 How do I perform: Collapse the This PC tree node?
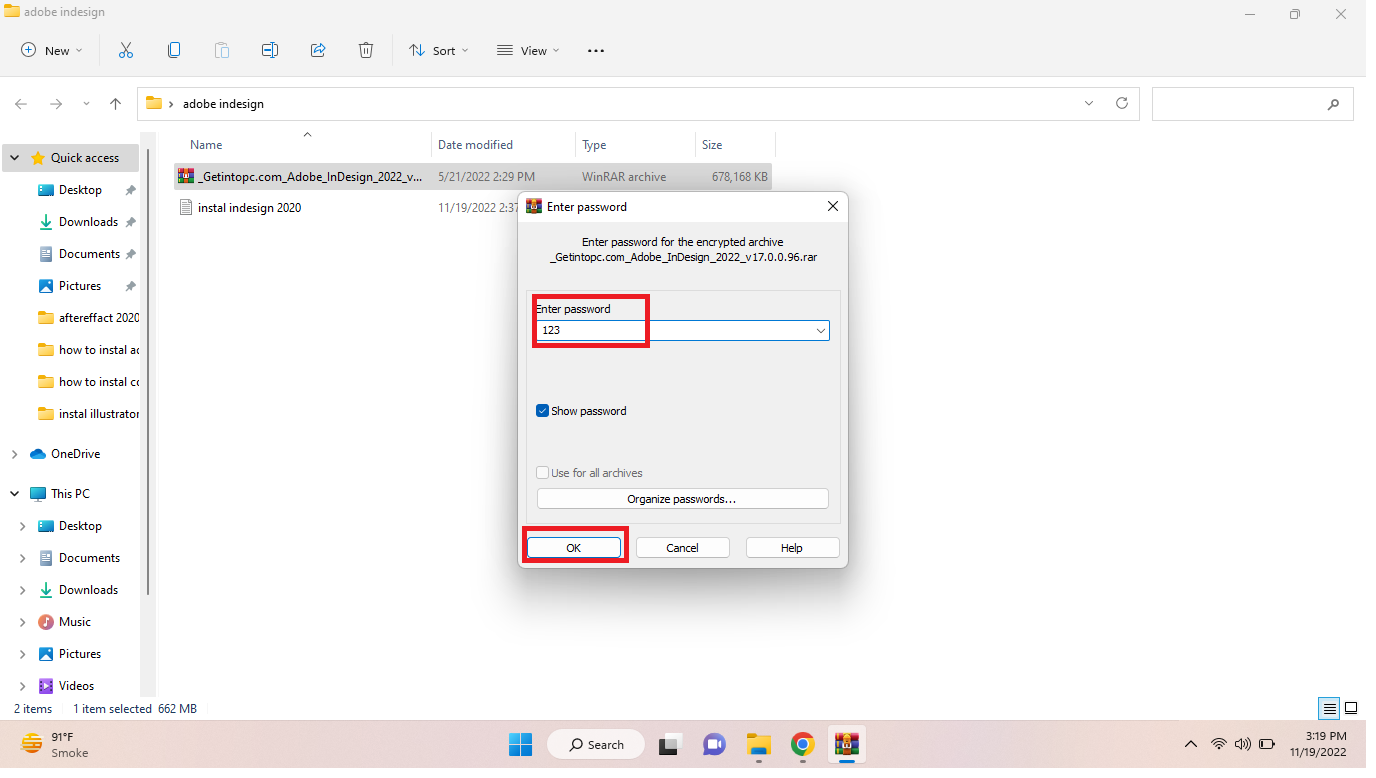(x=14, y=494)
